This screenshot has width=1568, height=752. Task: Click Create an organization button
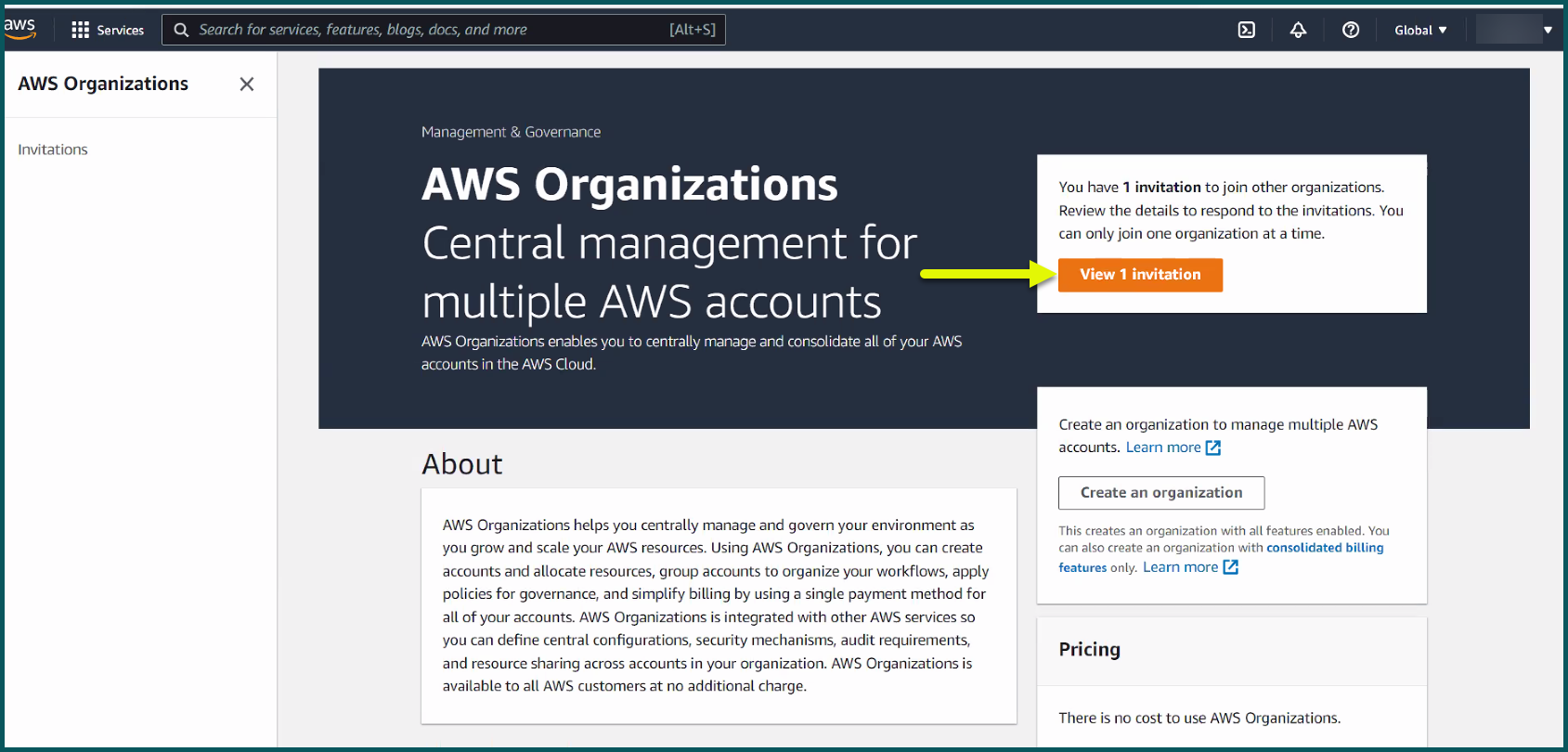(1161, 493)
